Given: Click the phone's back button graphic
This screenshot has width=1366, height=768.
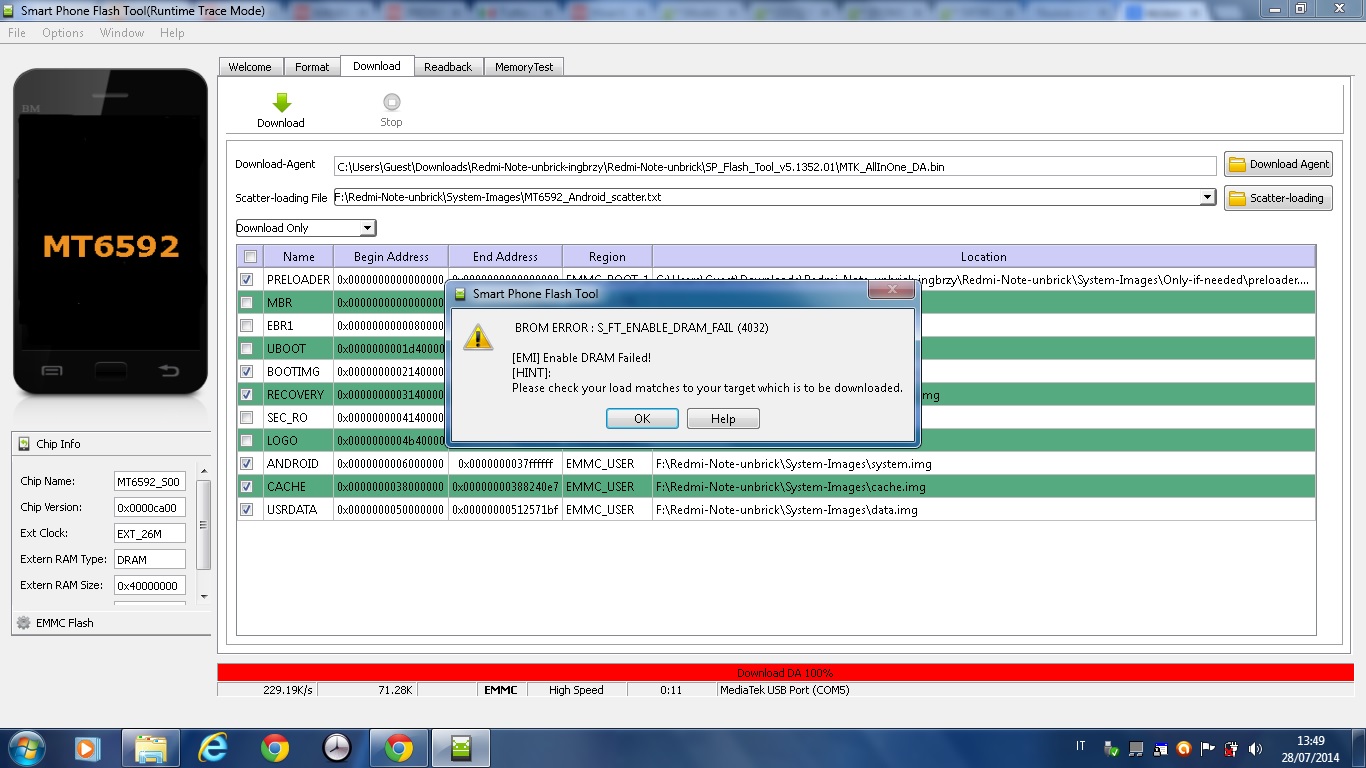Looking at the screenshot, I should coord(168,371).
